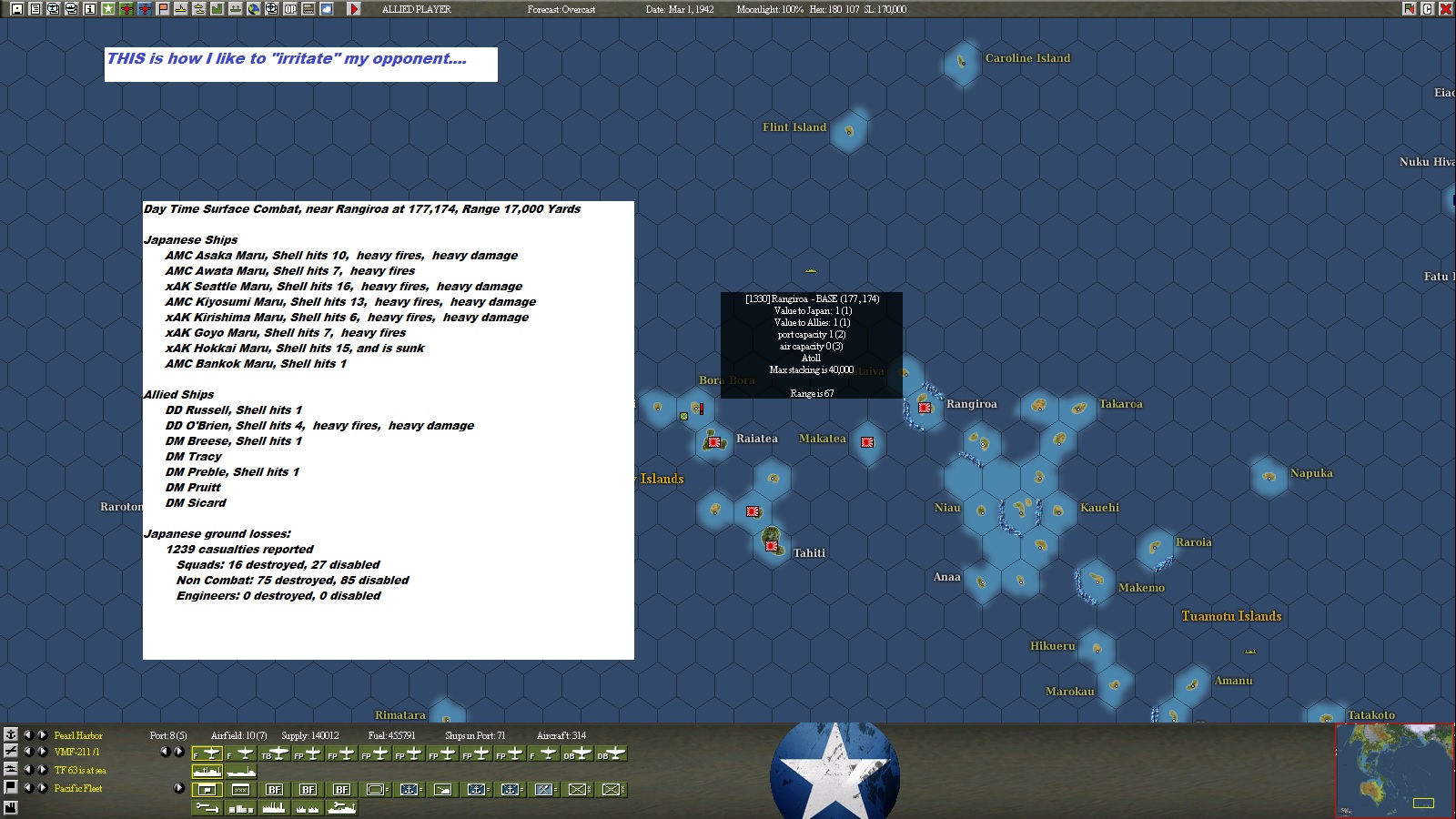Screen dimensions: 1456x819
Task: Select the Rangiroa base hex on map
Action: [925, 407]
